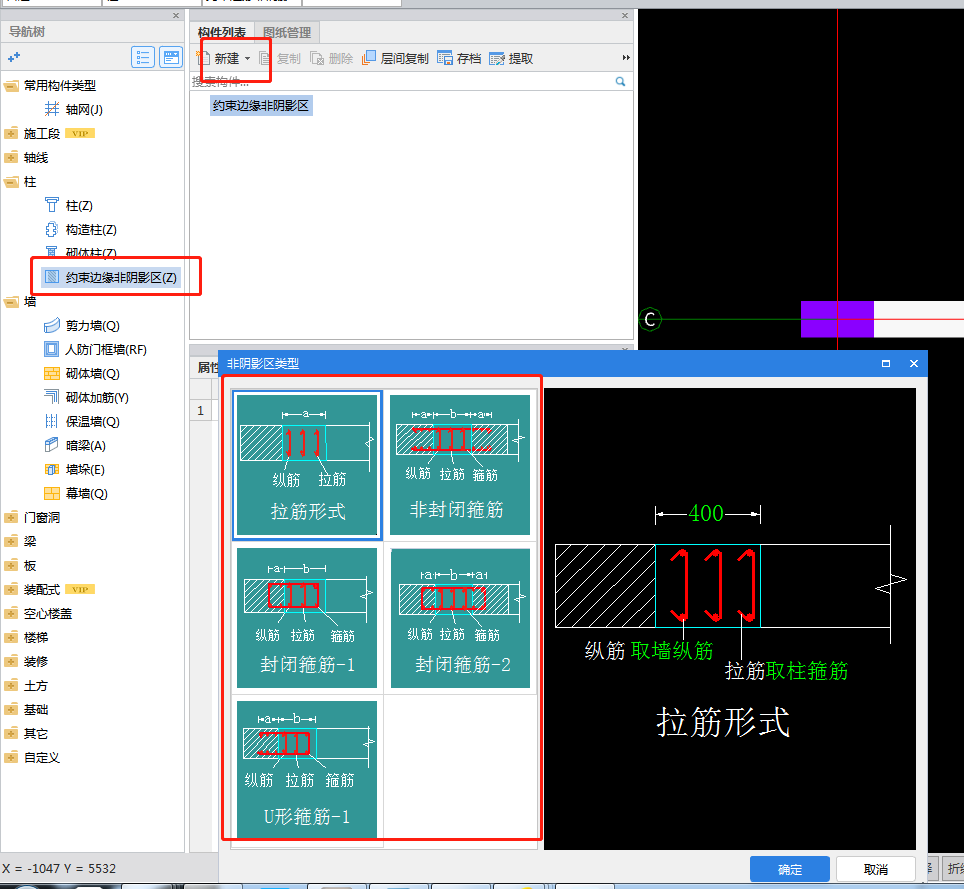
Task: Select 墙垛(E) item
Action: coord(74,469)
